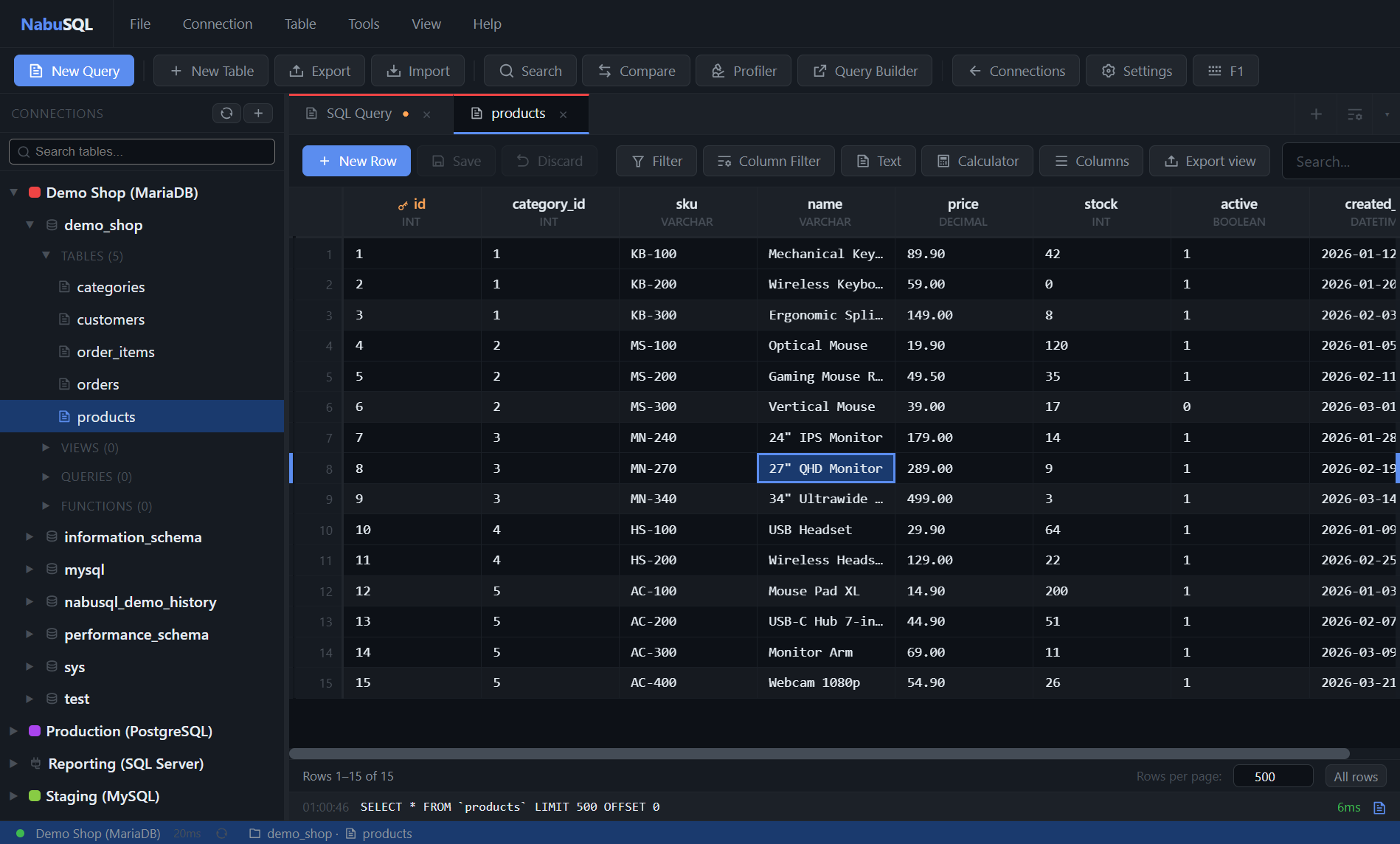Open Settings from the toolbar

[x=1136, y=71]
